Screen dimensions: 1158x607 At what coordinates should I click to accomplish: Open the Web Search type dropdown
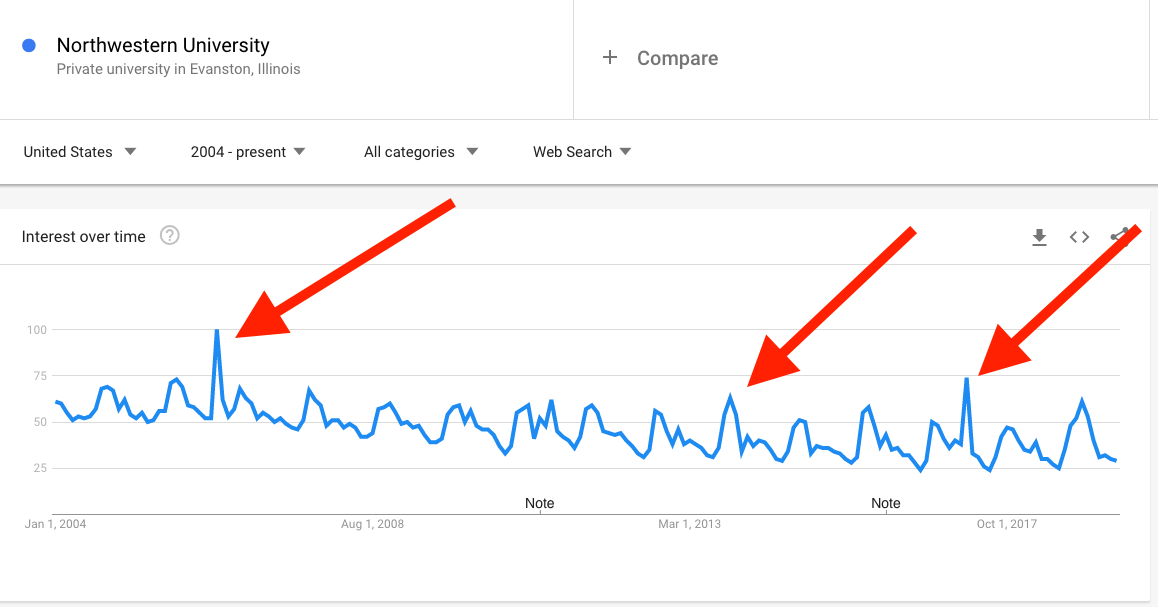pos(582,151)
